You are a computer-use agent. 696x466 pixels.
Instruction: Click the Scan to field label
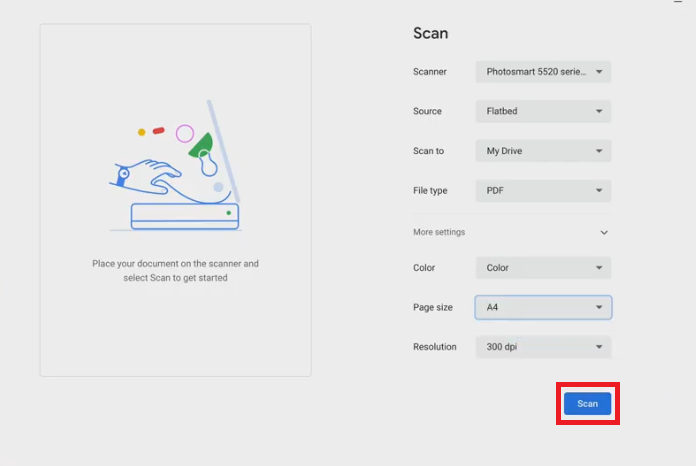428,151
